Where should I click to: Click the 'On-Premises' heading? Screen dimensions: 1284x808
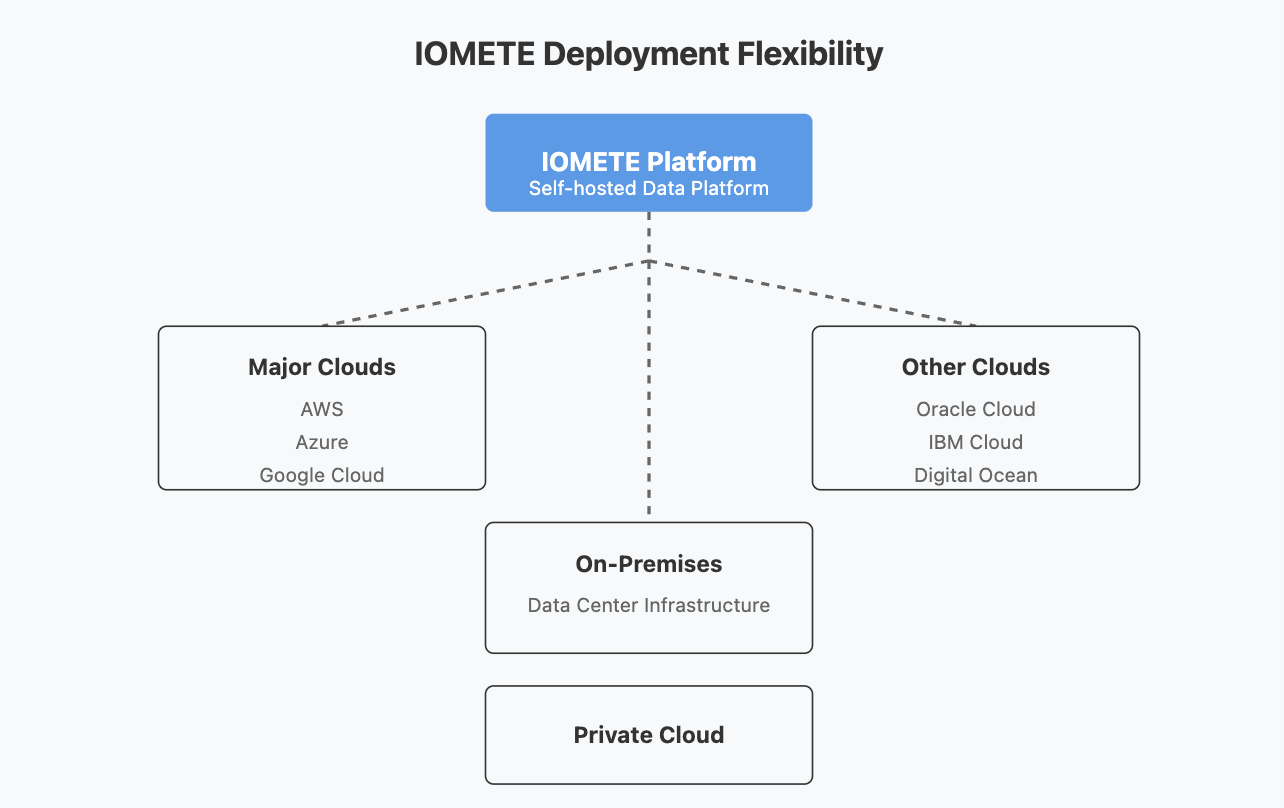[648, 564]
